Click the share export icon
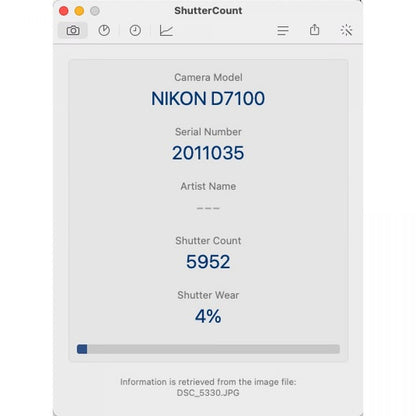This screenshot has height=416, width=416. pyautogui.click(x=314, y=30)
